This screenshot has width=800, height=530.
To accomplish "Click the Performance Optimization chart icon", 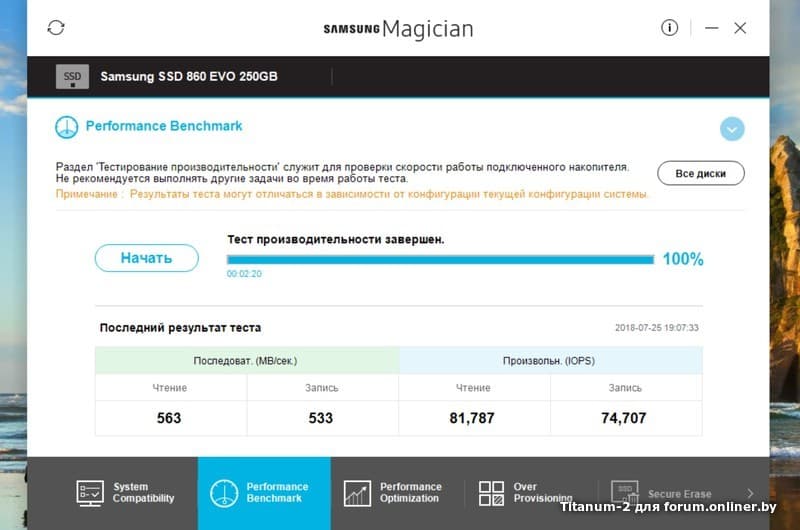I will [357, 493].
